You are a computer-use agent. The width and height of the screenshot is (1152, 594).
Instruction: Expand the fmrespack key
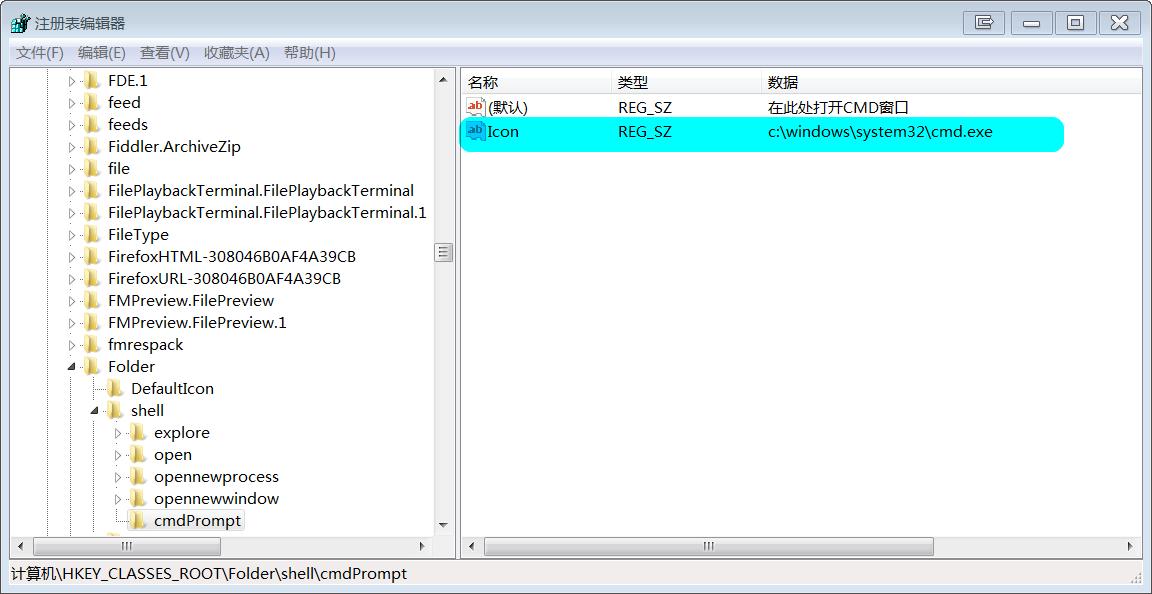(x=72, y=346)
